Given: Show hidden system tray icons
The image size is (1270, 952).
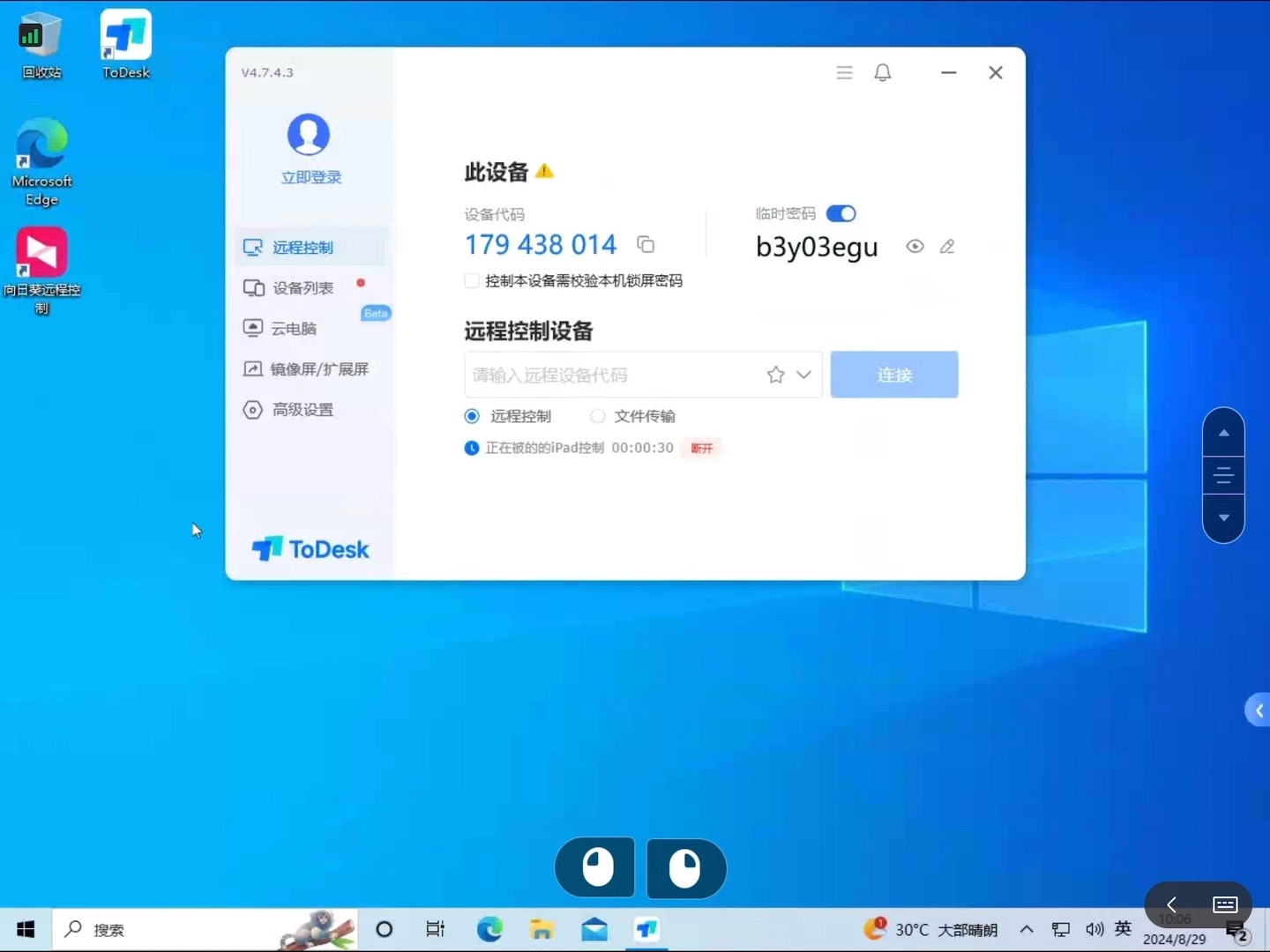Looking at the screenshot, I should click(1027, 929).
